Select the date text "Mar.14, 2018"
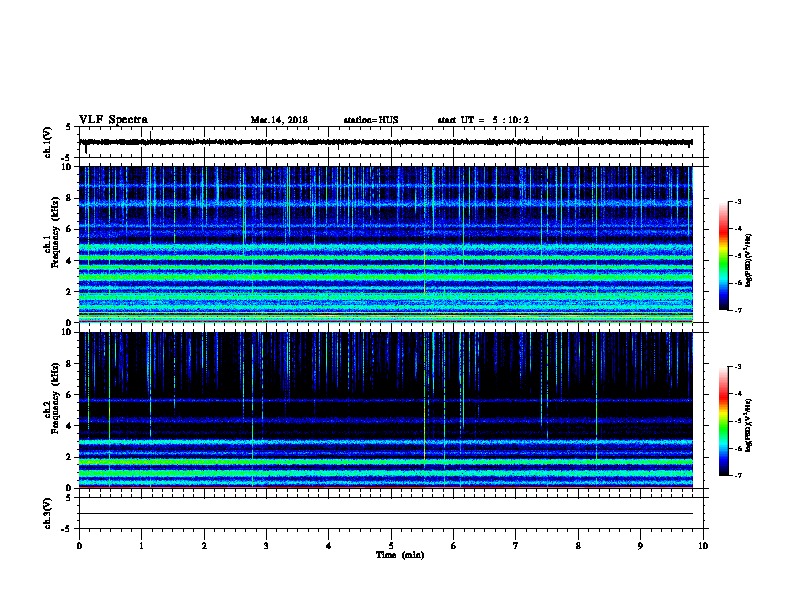Viewport: 792px width, 612px height. [279, 120]
